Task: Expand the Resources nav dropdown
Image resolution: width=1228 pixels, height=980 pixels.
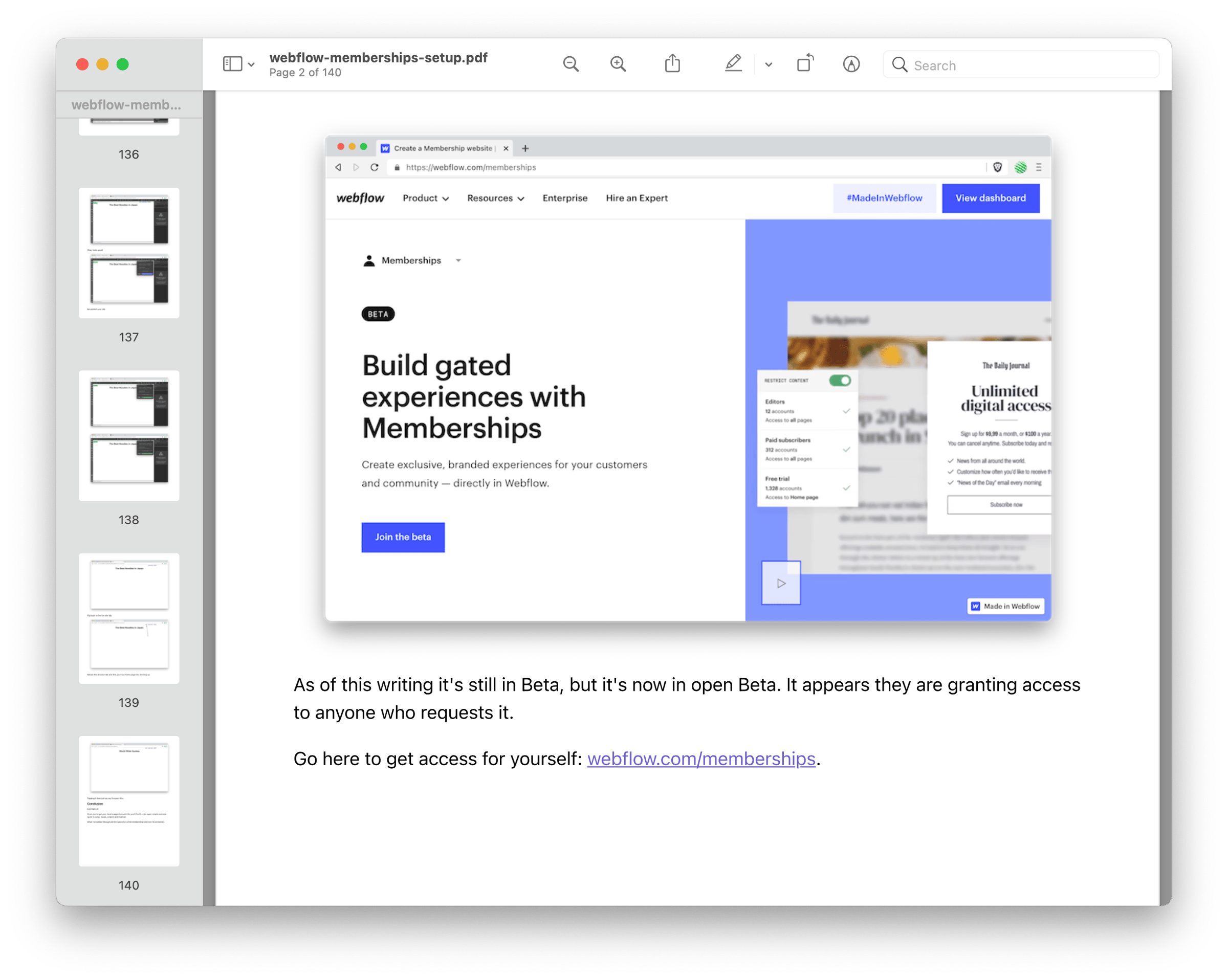Action: click(x=495, y=198)
